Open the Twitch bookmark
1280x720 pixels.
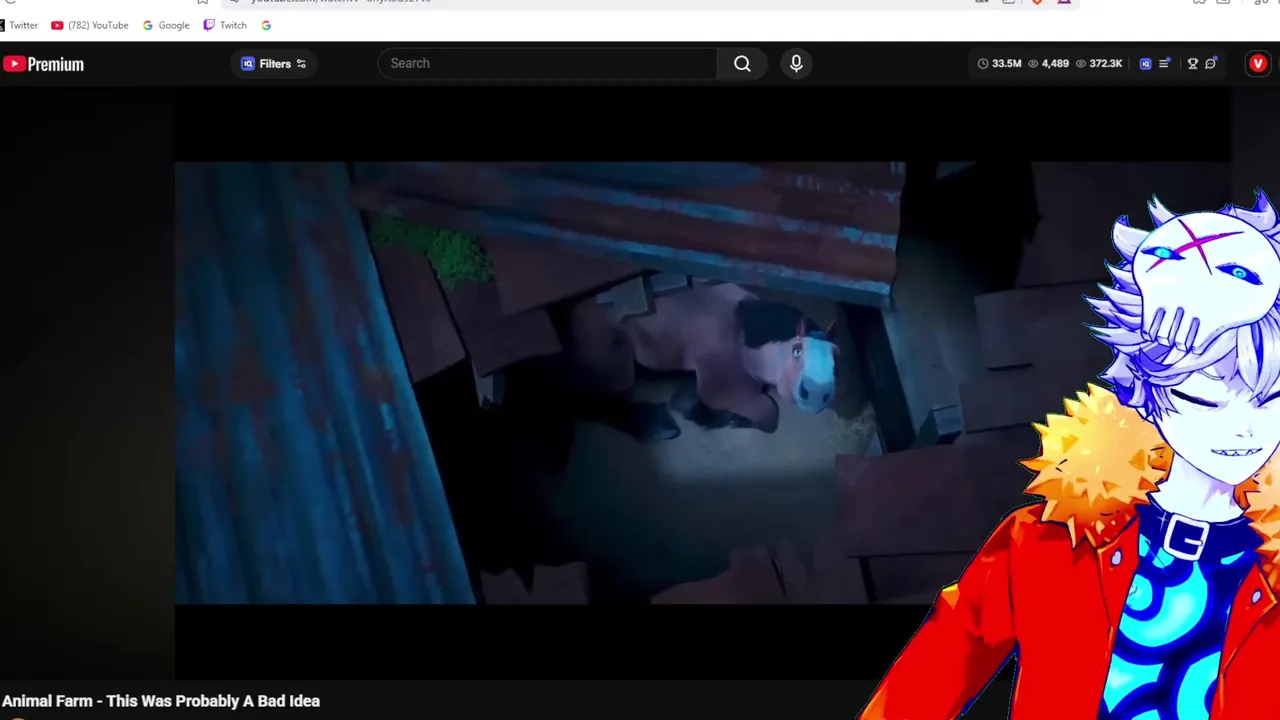225,25
